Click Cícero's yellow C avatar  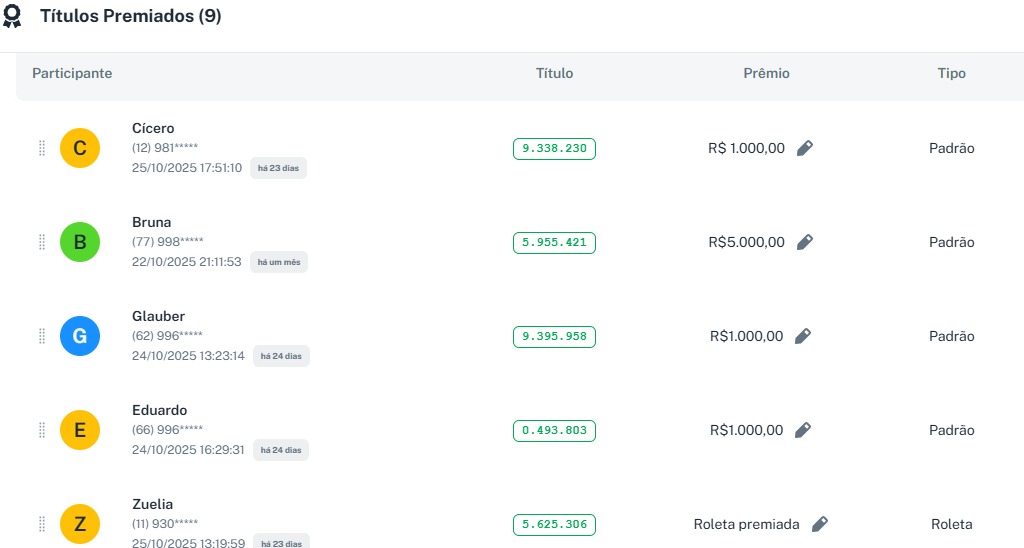[x=80, y=148]
